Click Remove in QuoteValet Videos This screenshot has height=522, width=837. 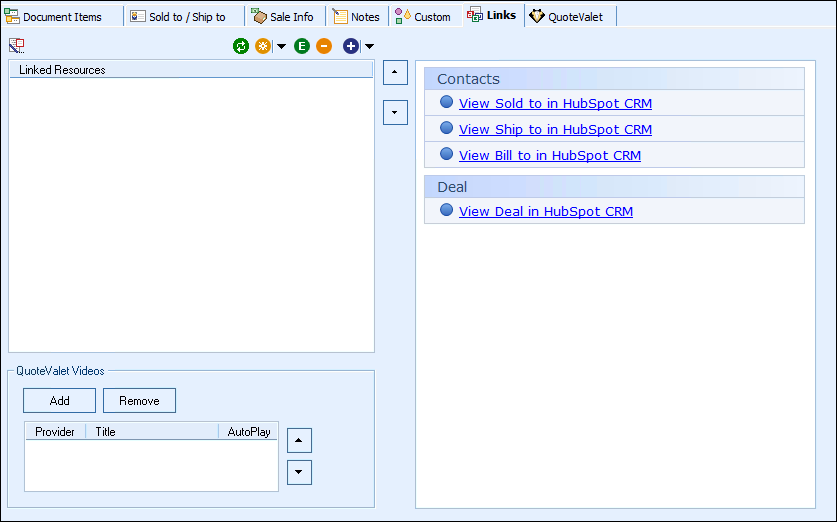(x=139, y=401)
